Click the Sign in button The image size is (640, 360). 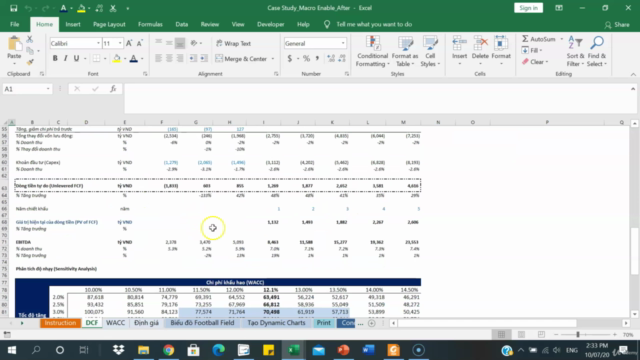coord(529,8)
